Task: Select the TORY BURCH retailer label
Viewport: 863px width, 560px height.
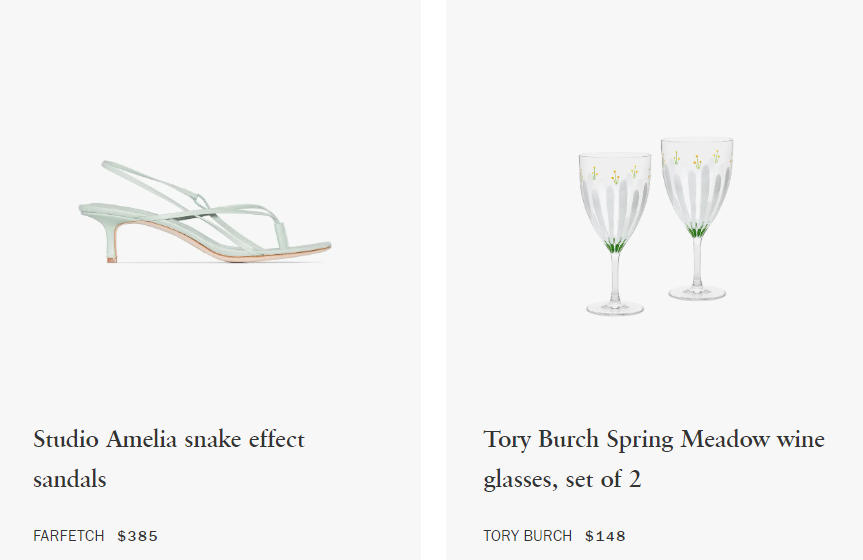Action: 527,536
